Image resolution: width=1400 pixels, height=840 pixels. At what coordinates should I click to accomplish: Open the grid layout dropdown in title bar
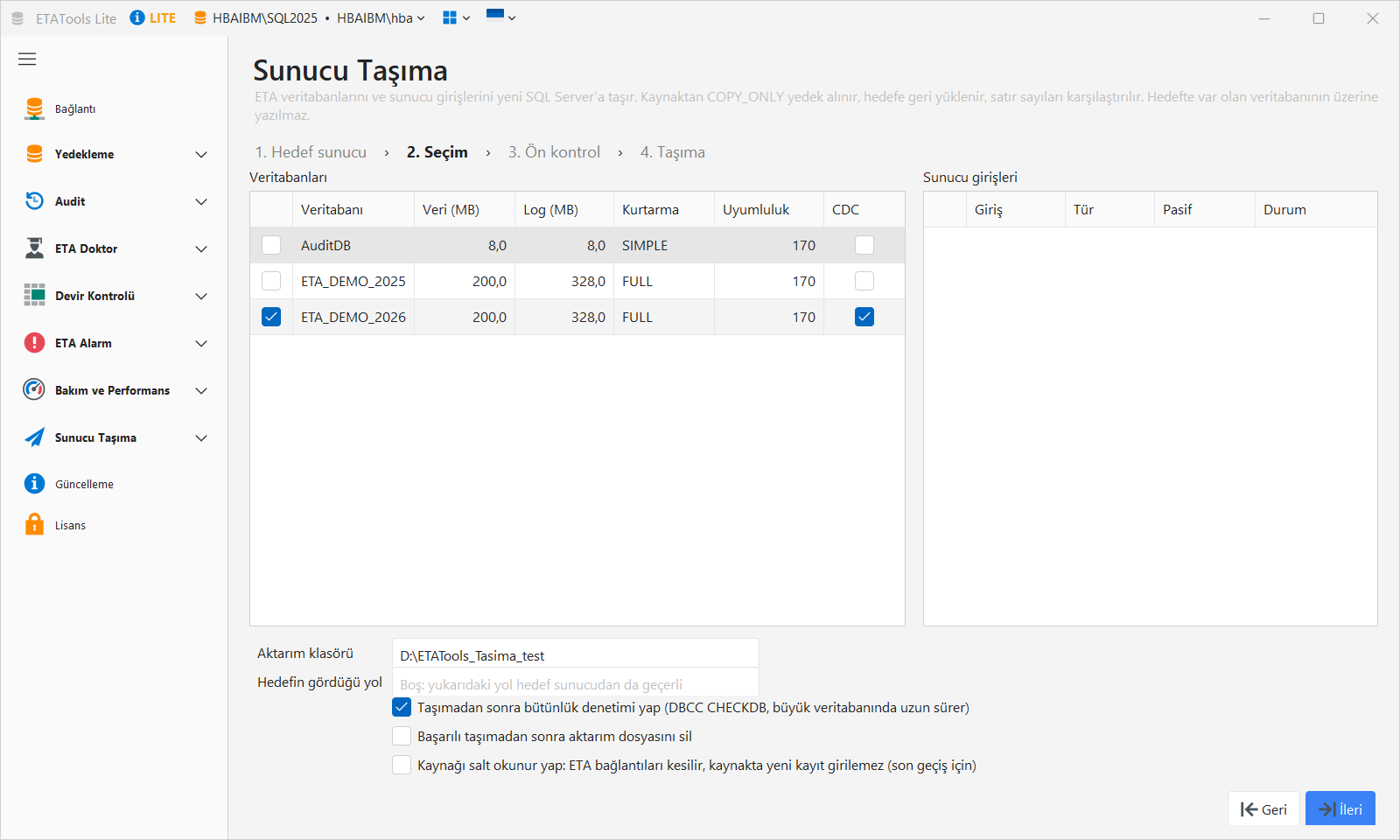456,17
